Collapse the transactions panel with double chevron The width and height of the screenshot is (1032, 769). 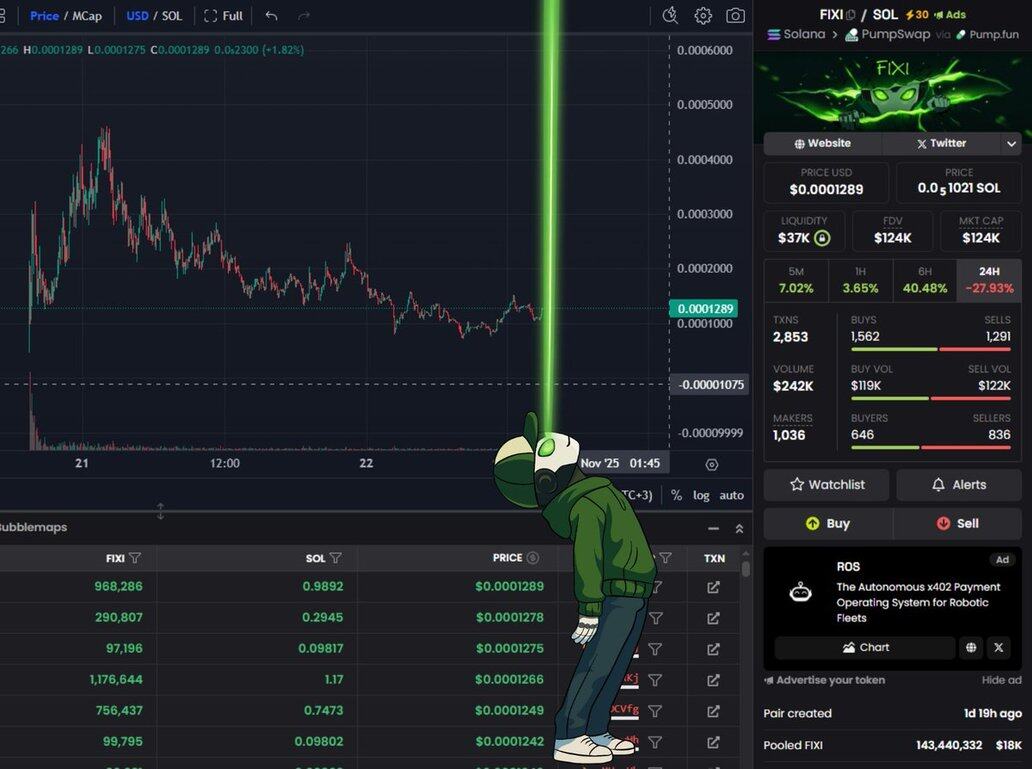739,529
